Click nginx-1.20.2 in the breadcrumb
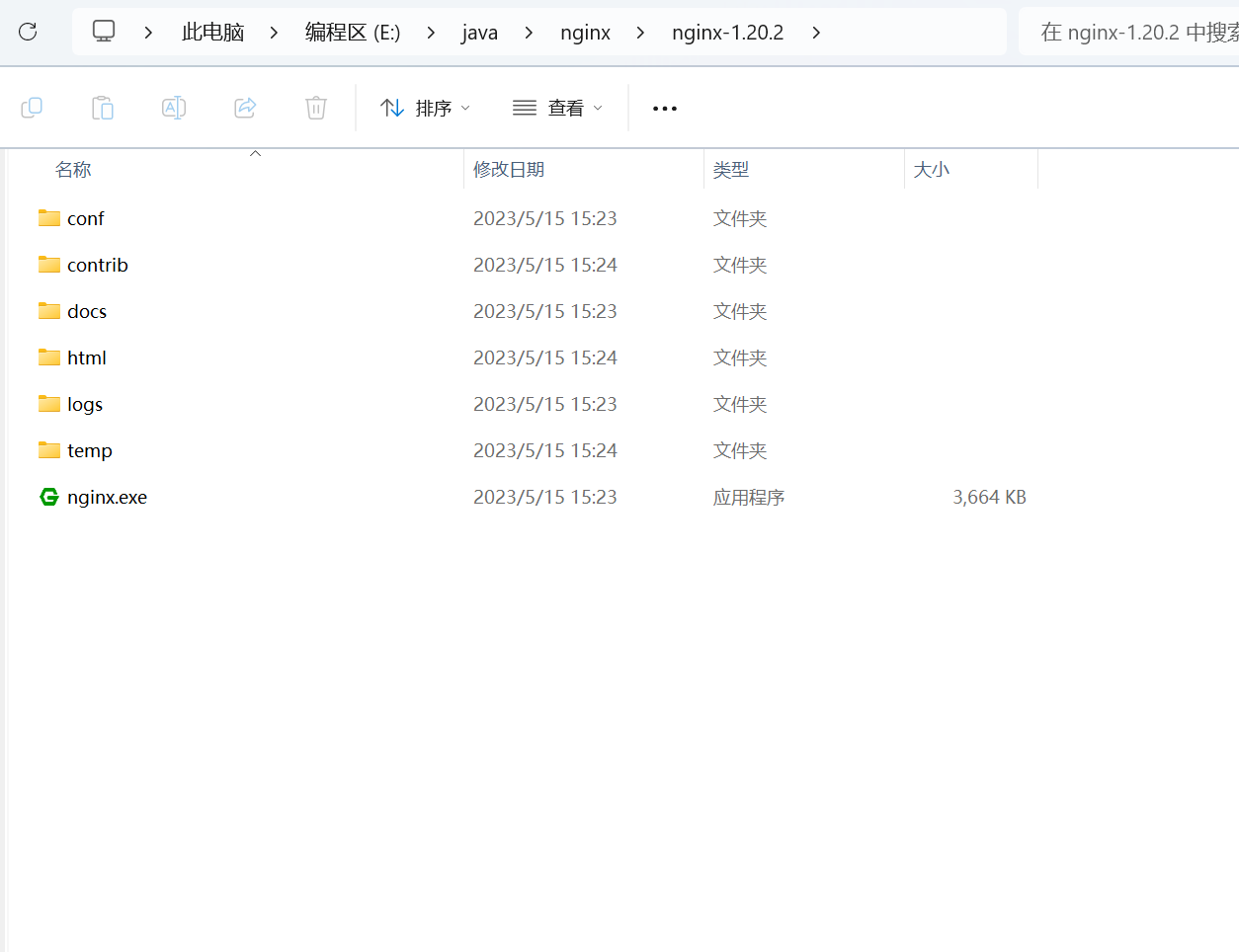This screenshot has width=1239, height=952. click(x=727, y=33)
